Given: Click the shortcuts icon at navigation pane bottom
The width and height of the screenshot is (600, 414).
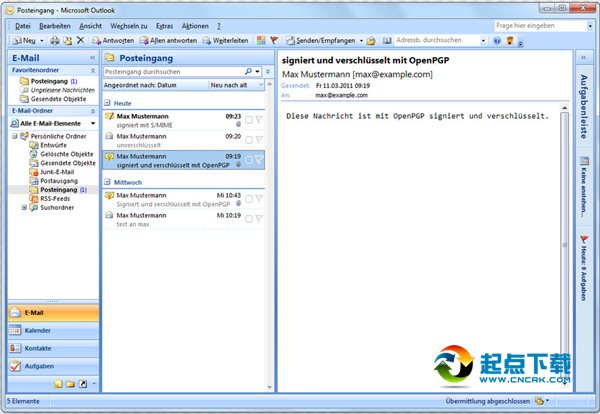Looking at the screenshot, I should point(83,384).
